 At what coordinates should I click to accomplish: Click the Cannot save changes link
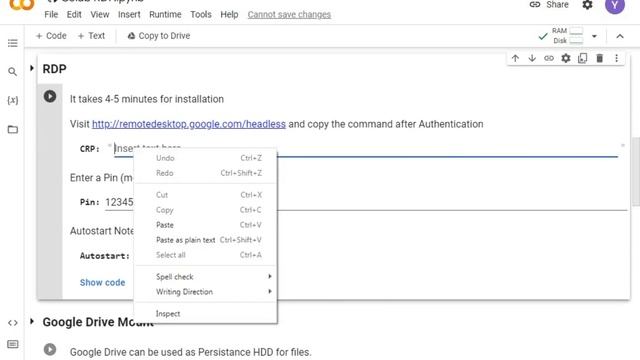289,15
